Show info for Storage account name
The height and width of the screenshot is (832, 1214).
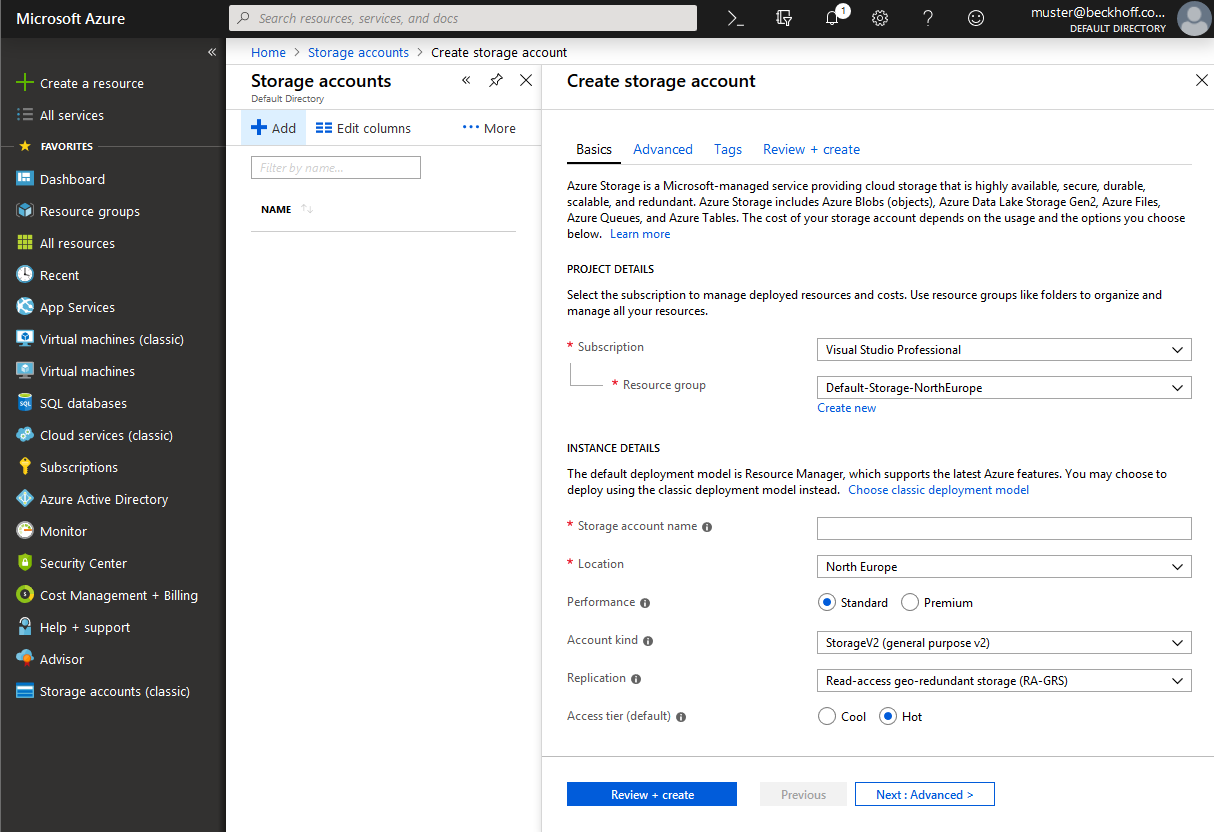point(707,527)
